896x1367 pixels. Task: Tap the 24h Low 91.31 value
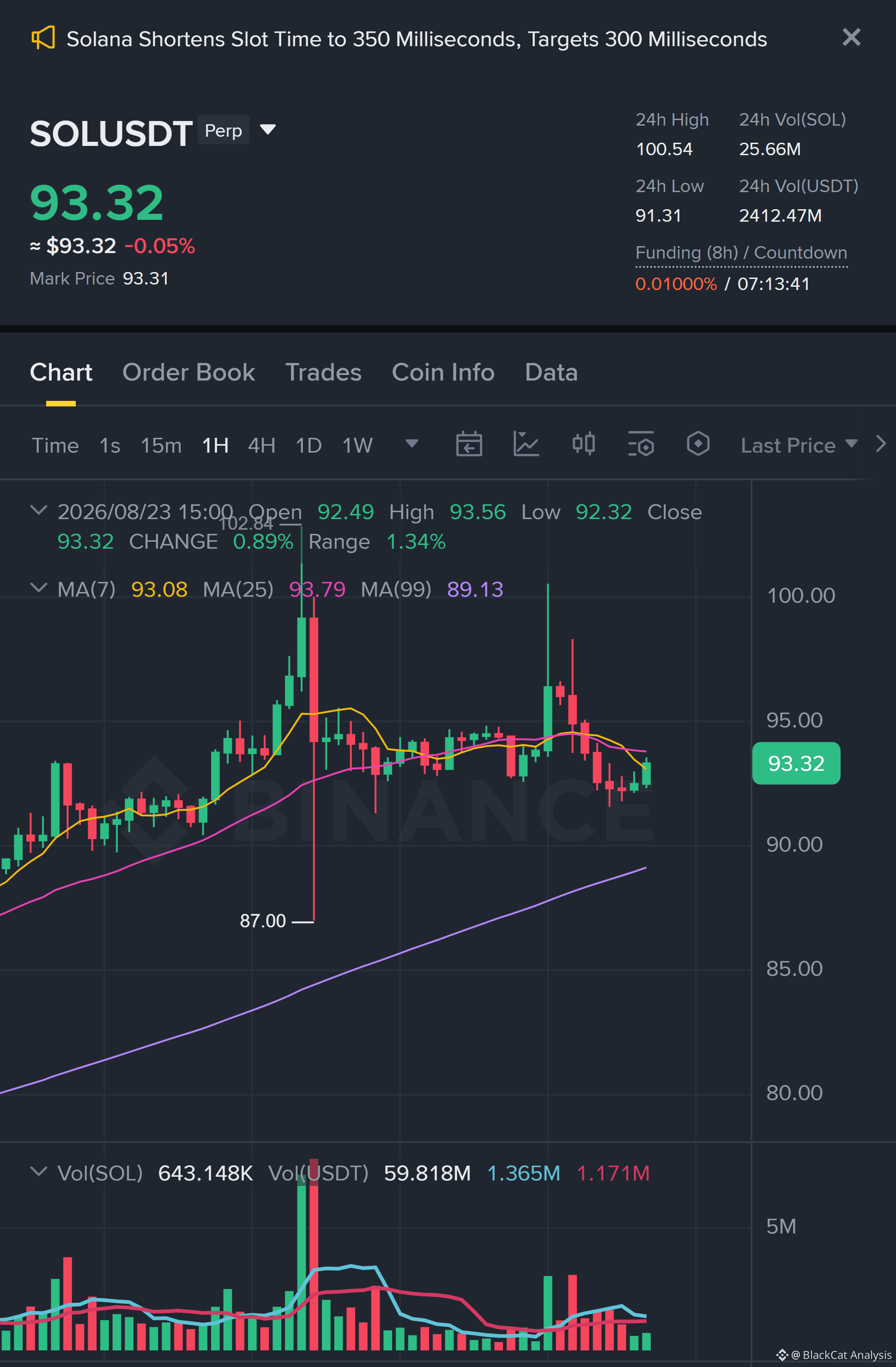(658, 216)
